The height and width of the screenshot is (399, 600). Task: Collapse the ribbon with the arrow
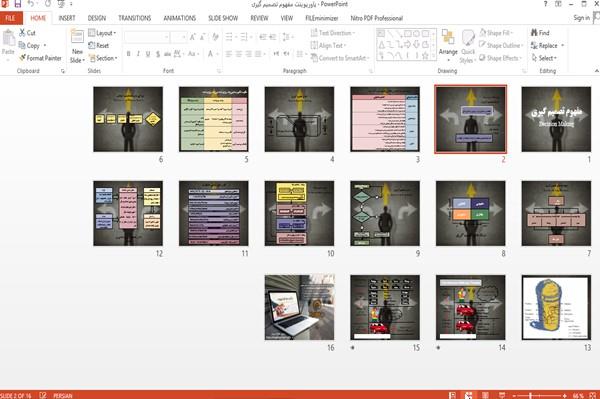click(x=596, y=71)
